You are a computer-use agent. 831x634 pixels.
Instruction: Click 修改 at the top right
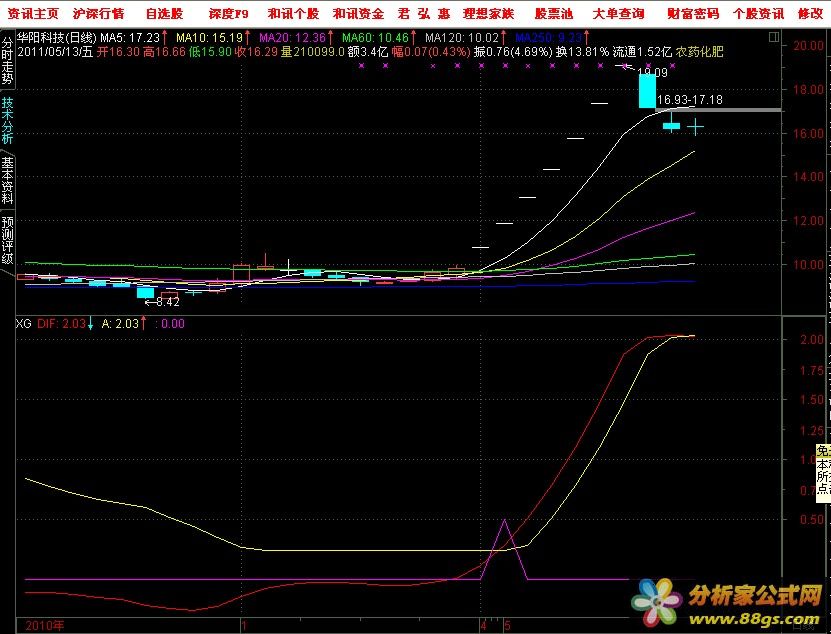pos(811,13)
